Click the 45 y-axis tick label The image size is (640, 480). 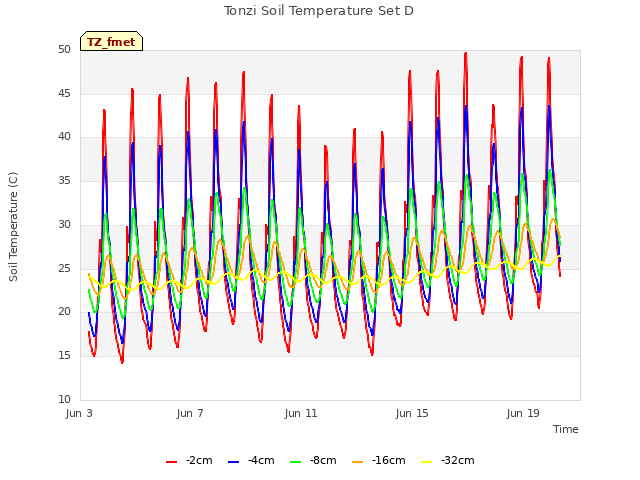[64, 93]
